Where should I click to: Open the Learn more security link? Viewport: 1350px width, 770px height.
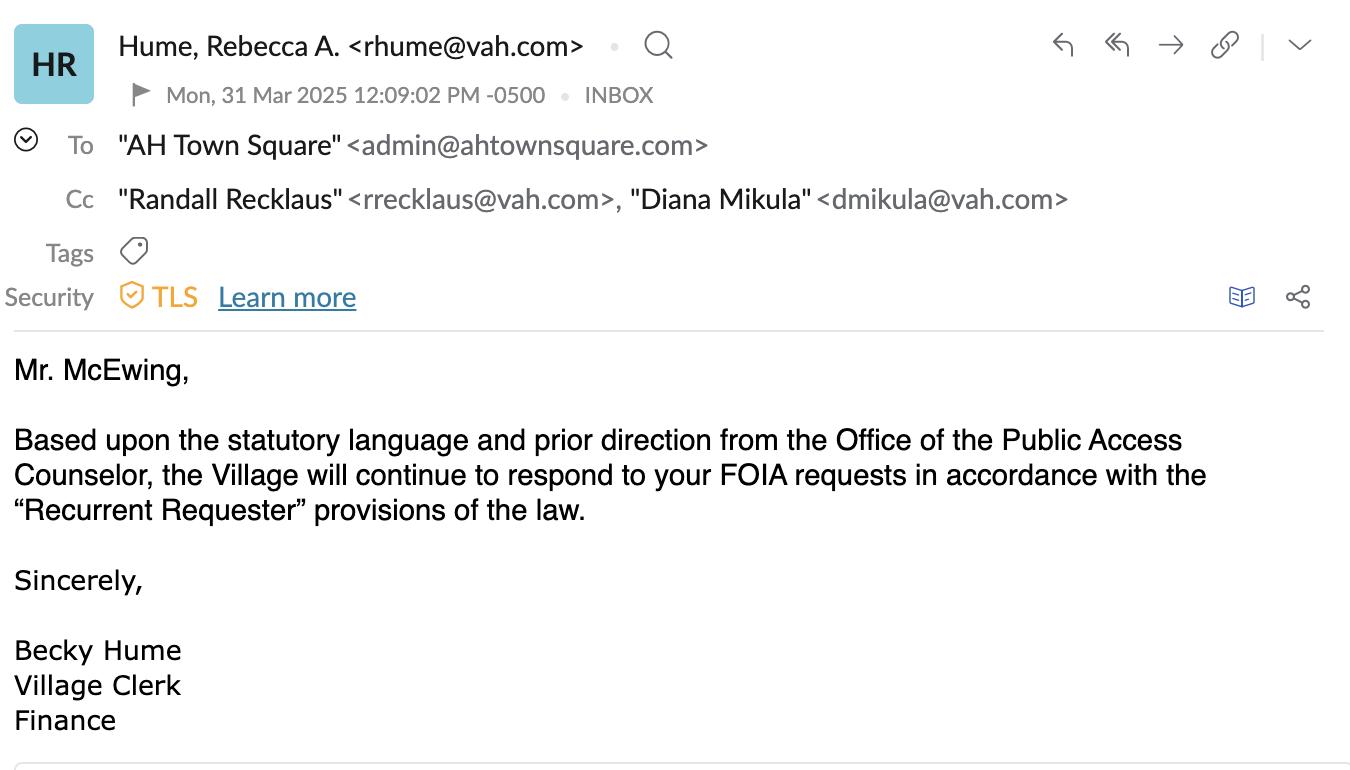tap(287, 297)
